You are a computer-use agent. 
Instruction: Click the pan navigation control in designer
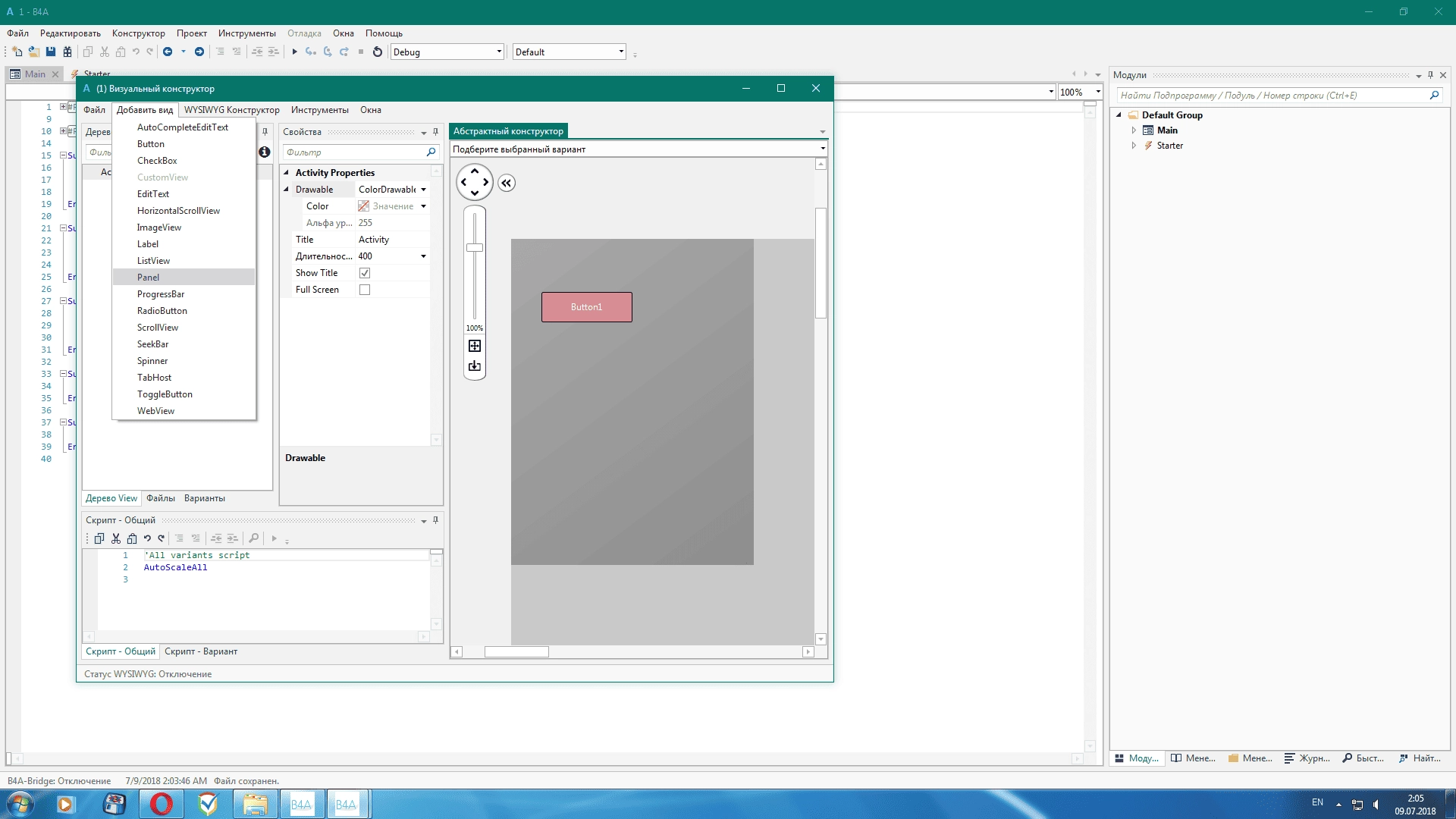coord(475,182)
